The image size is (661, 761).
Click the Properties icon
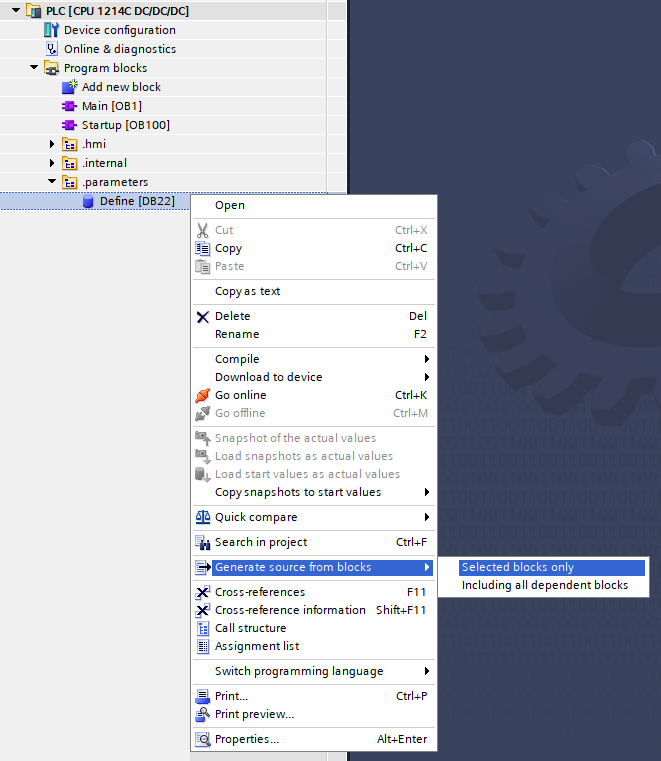202,740
